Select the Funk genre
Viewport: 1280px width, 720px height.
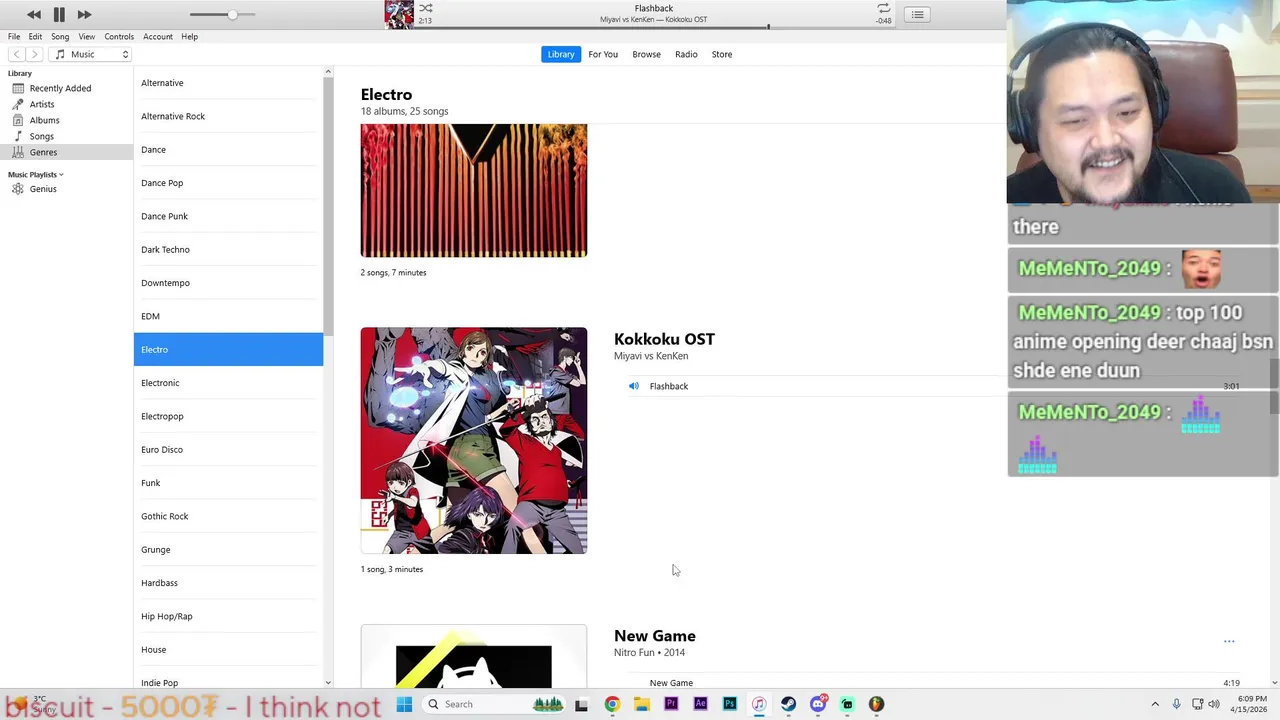coord(228,483)
